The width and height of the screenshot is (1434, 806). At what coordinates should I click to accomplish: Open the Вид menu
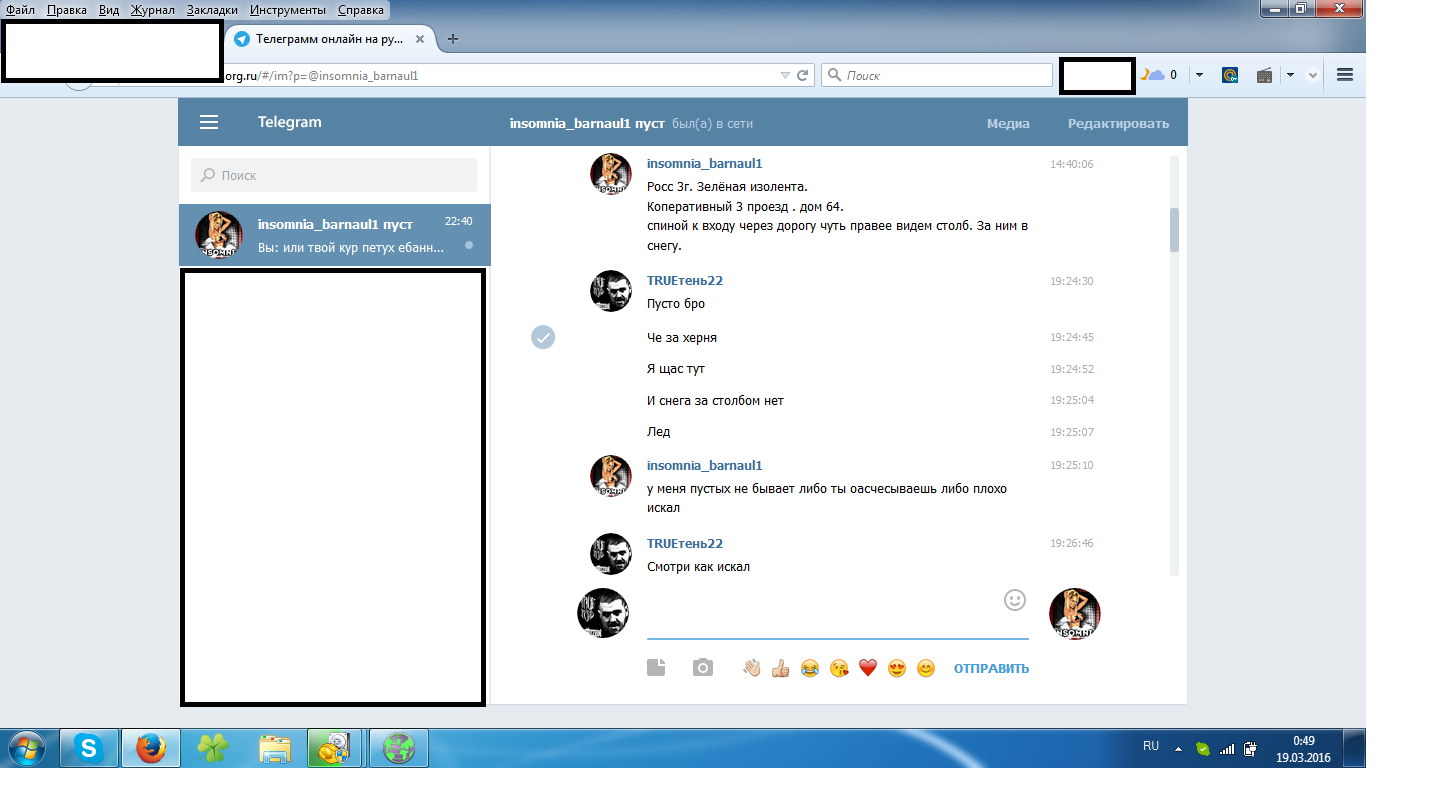click(109, 9)
